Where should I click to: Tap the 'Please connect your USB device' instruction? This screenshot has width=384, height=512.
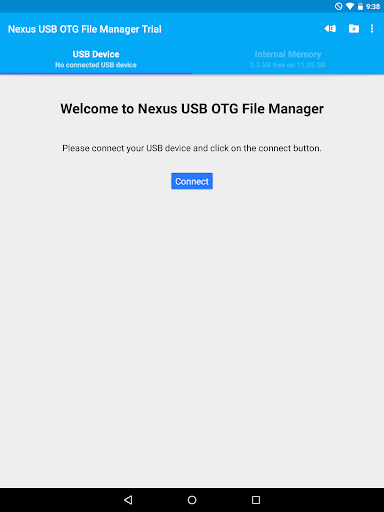click(192, 148)
